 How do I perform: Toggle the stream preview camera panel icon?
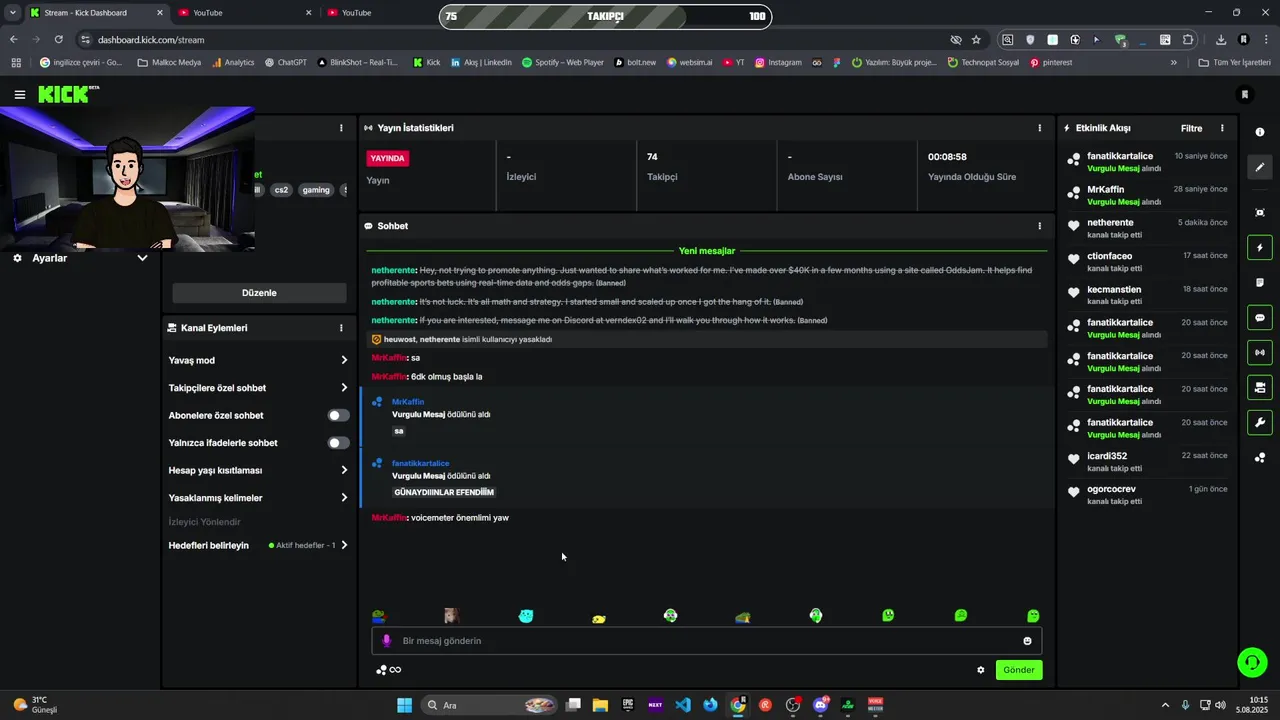click(1259, 387)
